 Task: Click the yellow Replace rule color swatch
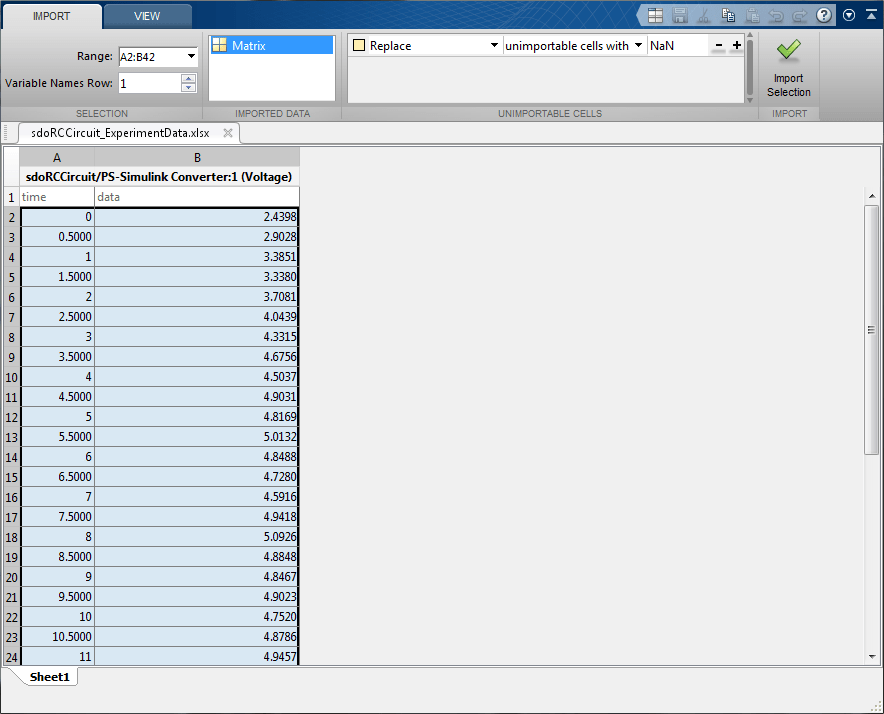(359, 45)
